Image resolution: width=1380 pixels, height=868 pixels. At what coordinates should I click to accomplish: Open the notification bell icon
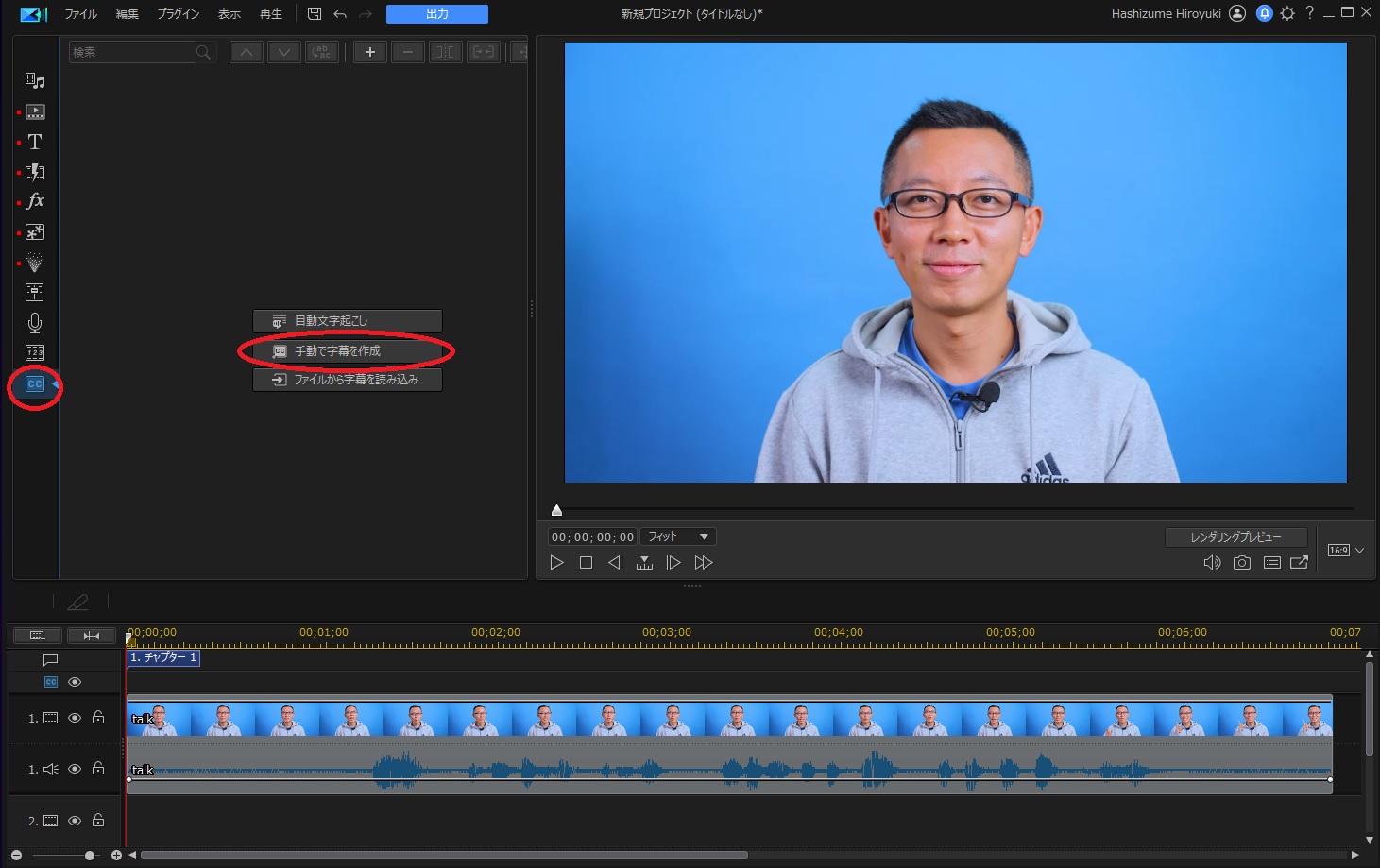tap(1264, 13)
